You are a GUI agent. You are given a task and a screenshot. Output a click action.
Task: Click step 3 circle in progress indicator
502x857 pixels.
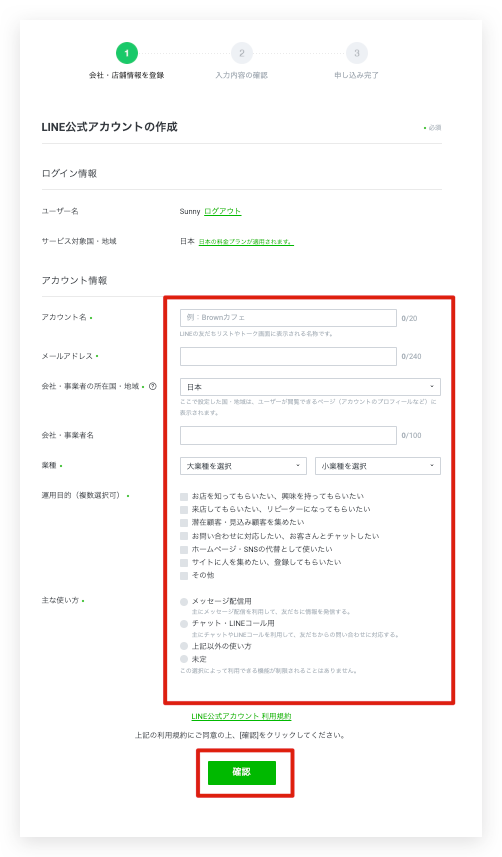click(x=357, y=53)
